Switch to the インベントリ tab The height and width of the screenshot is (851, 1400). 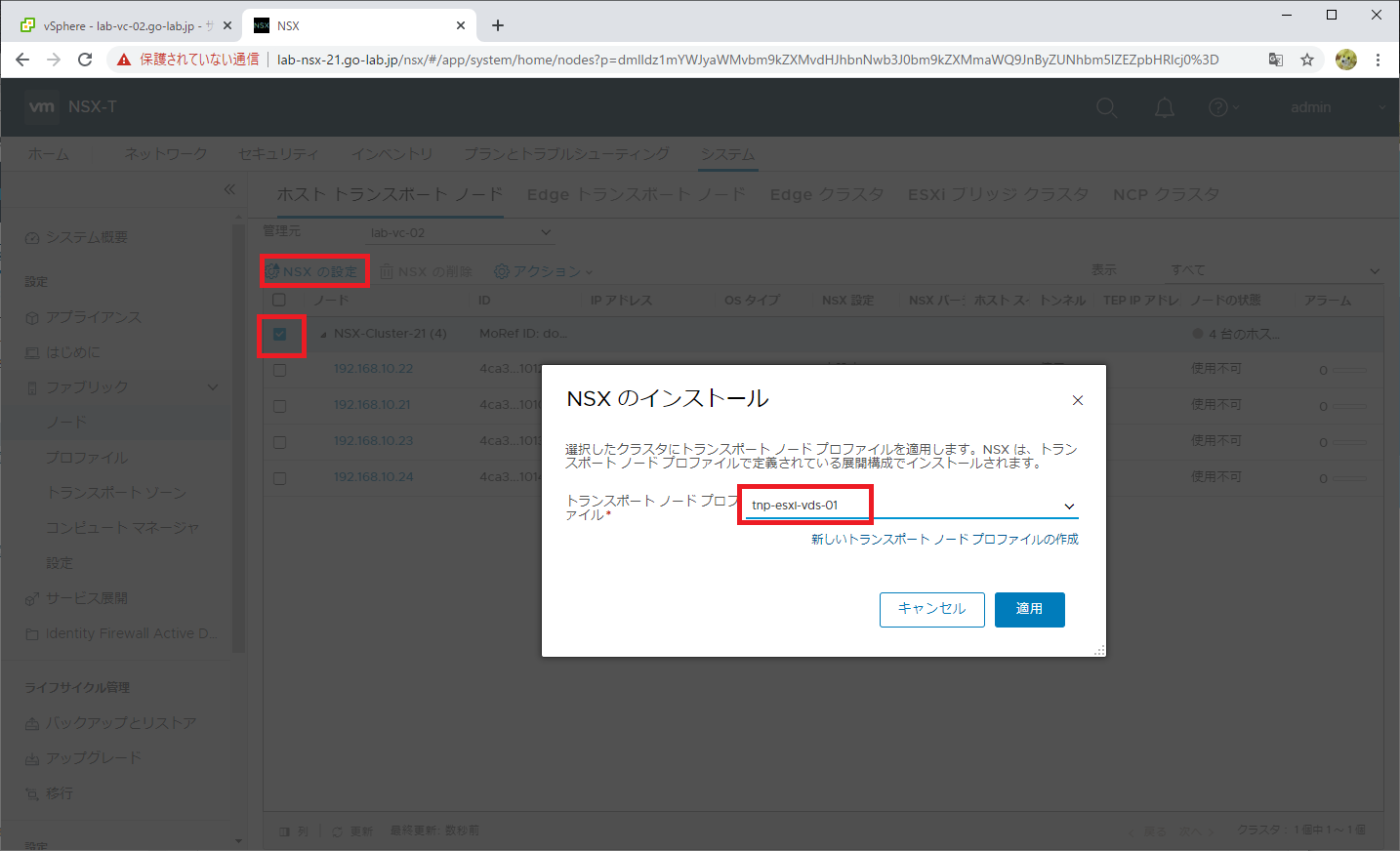(391, 154)
